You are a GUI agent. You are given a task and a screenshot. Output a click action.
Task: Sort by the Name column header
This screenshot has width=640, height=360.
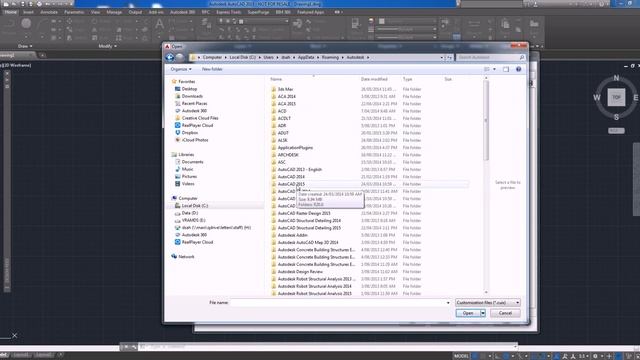click(x=276, y=79)
